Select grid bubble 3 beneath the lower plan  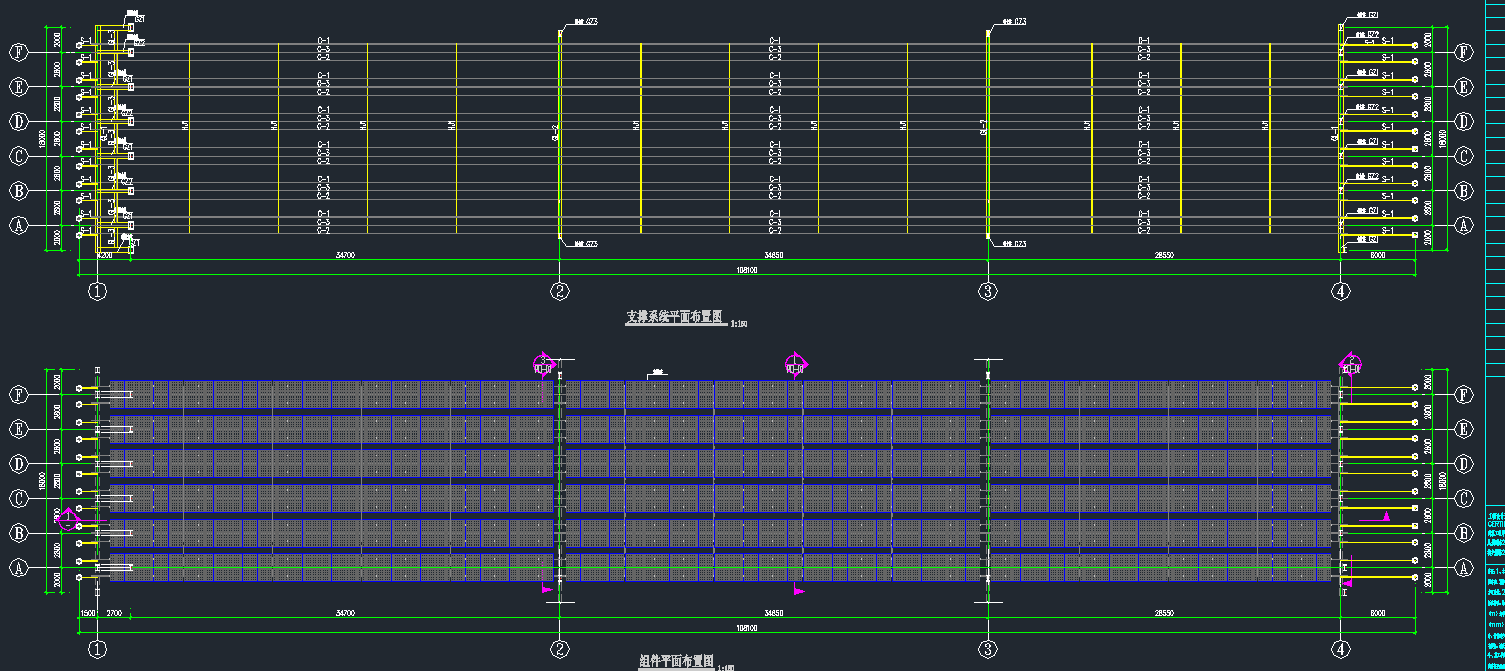click(x=988, y=650)
